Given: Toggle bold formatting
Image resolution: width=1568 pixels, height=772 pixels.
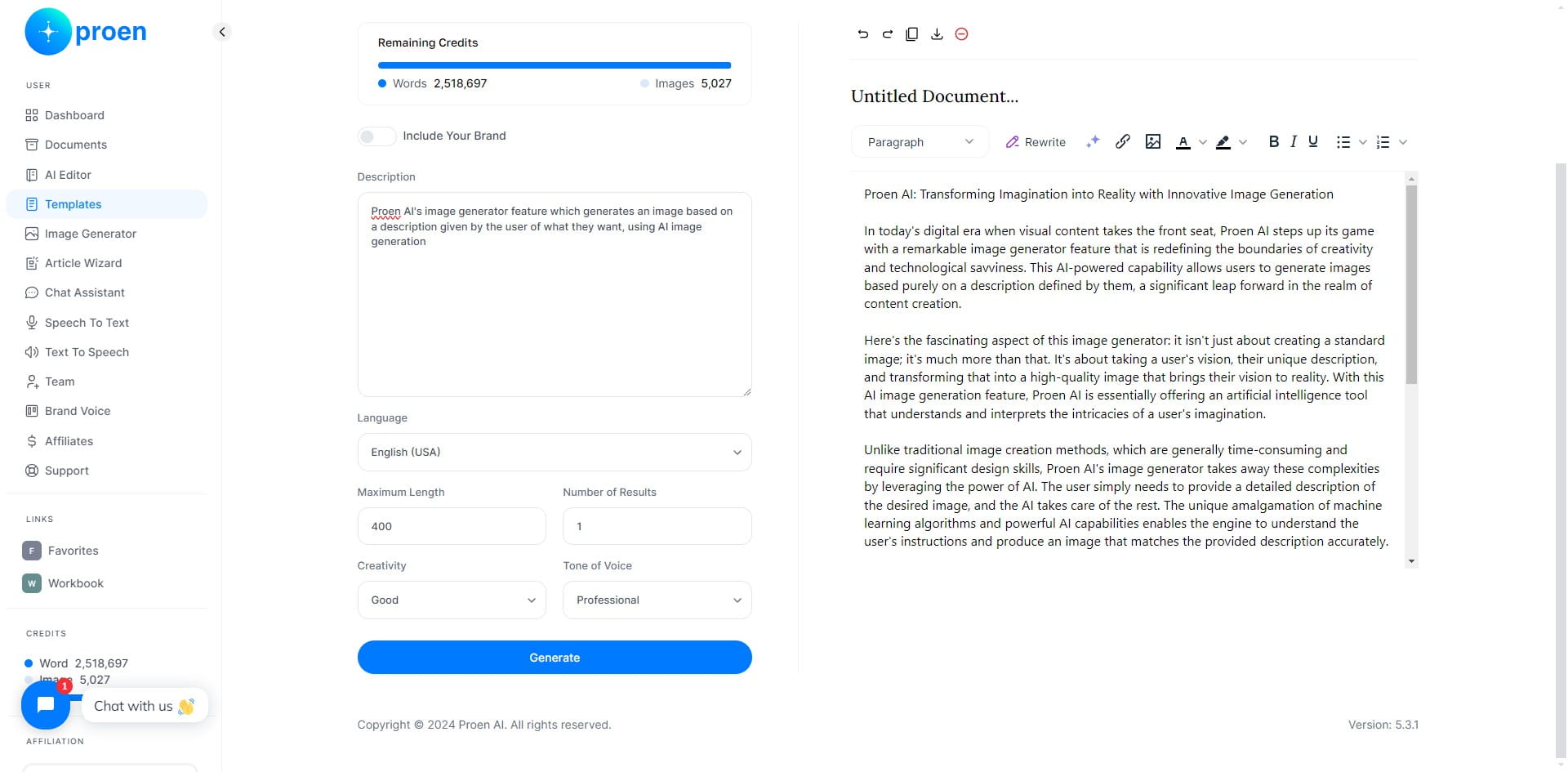Looking at the screenshot, I should coord(1273,141).
